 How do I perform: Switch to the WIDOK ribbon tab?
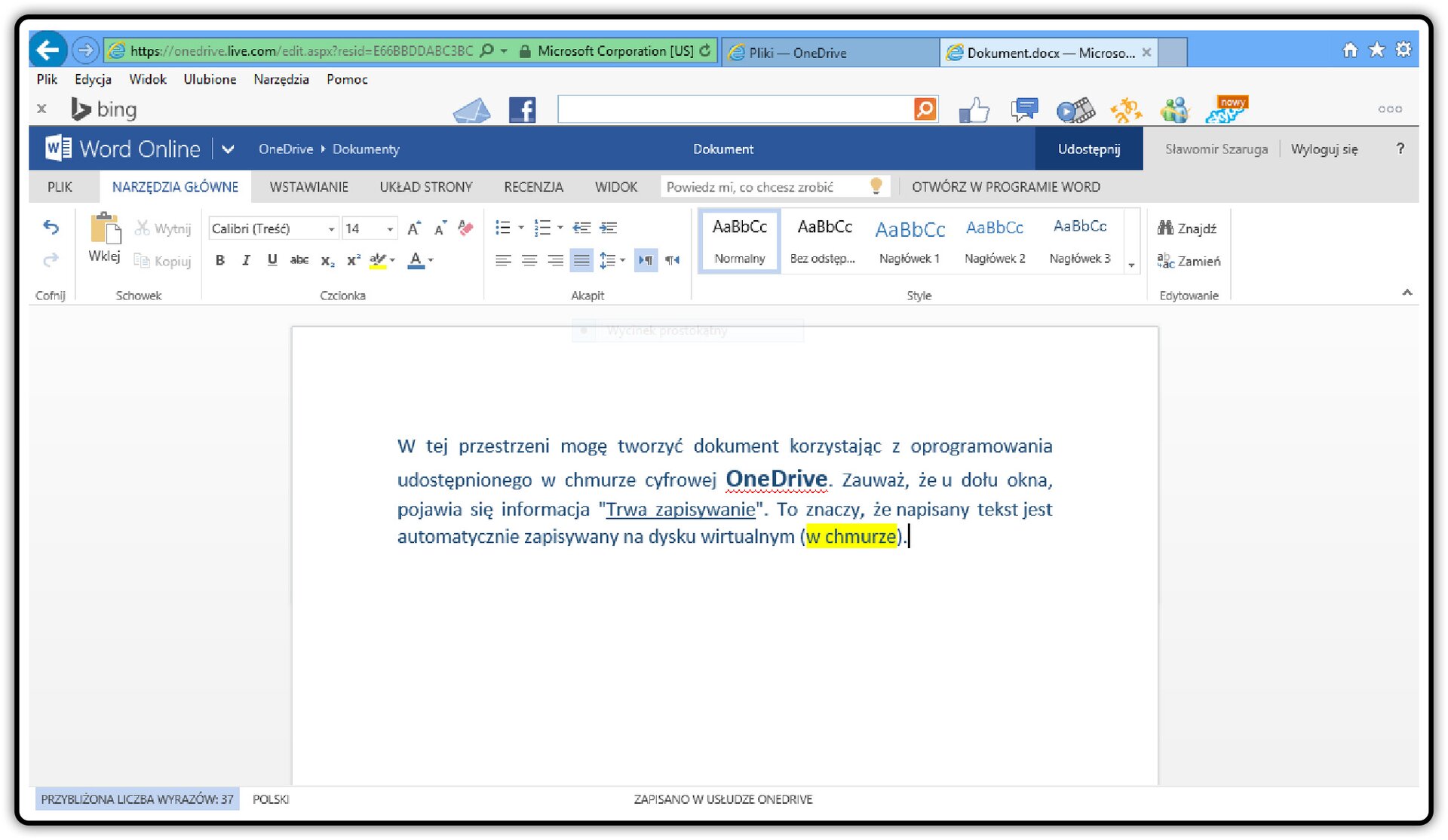coord(616,187)
